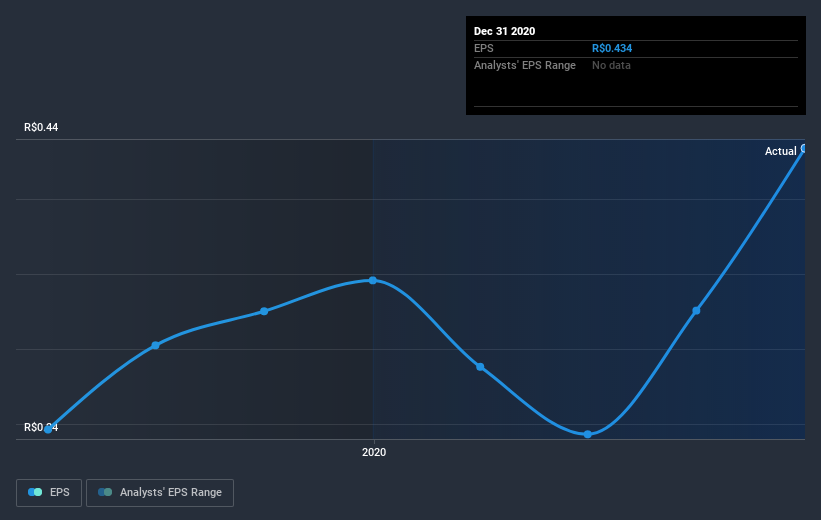The width and height of the screenshot is (821, 520).
Task: Click the 'No data' analysts range value
Action: click(x=611, y=65)
